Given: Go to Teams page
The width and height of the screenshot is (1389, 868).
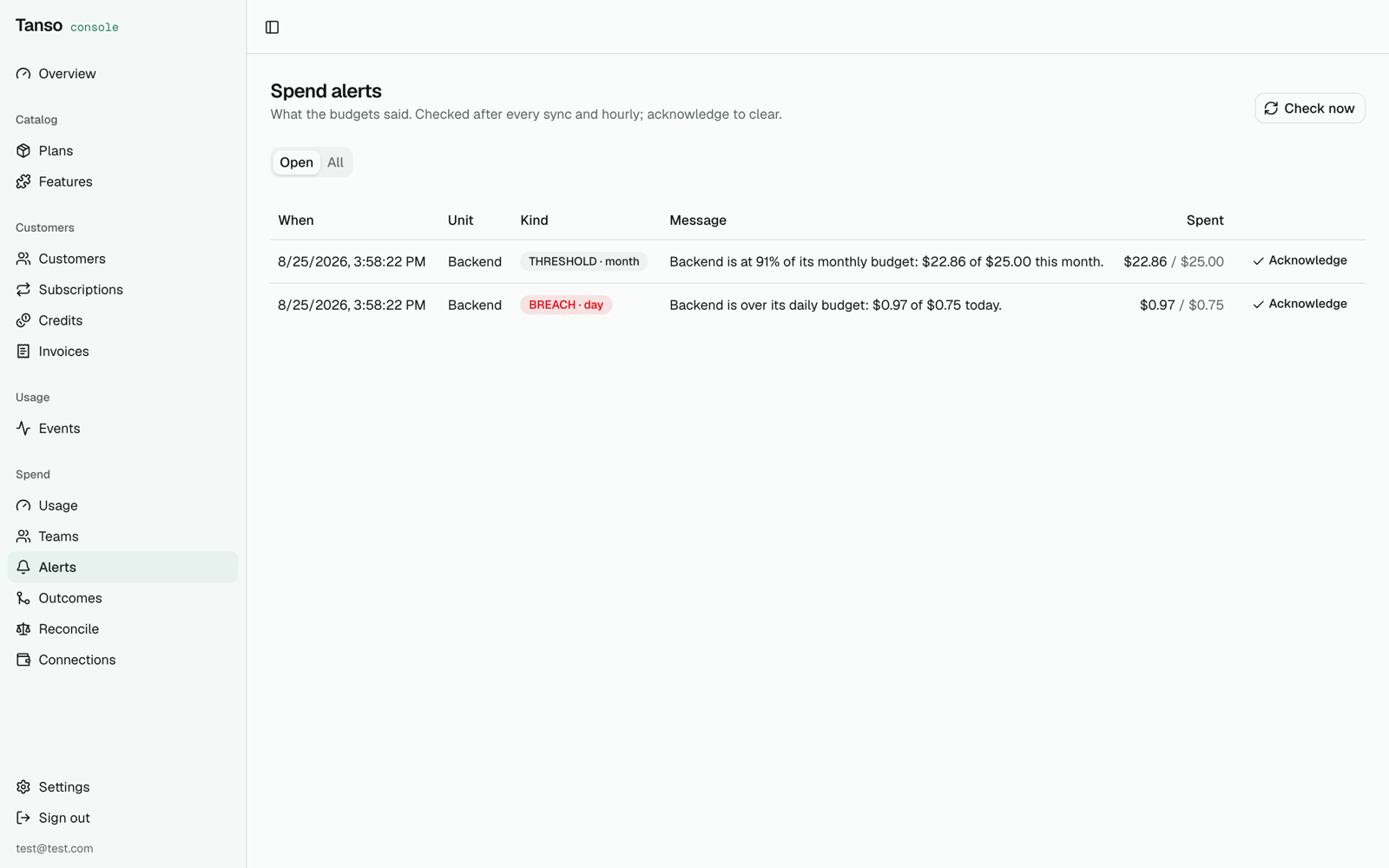Looking at the screenshot, I should pyautogui.click(x=123, y=536).
